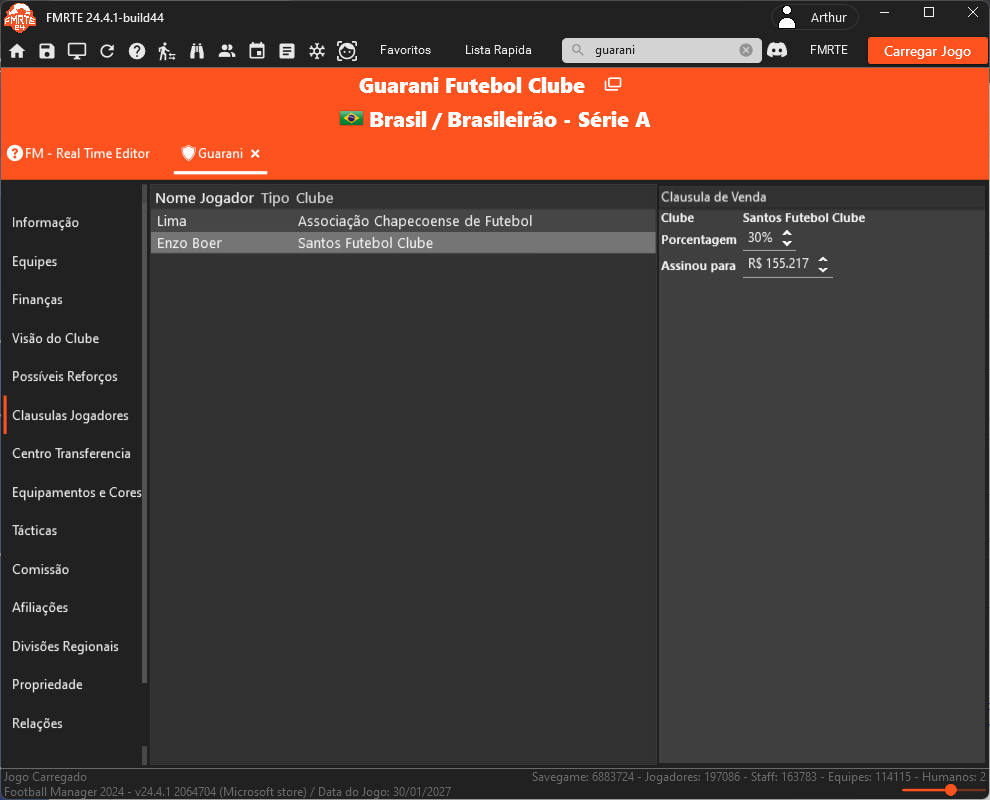Image resolution: width=990 pixels, height=800 pixels.
Task: Increase Assinou para value up arrow
Action: [823, 259]
